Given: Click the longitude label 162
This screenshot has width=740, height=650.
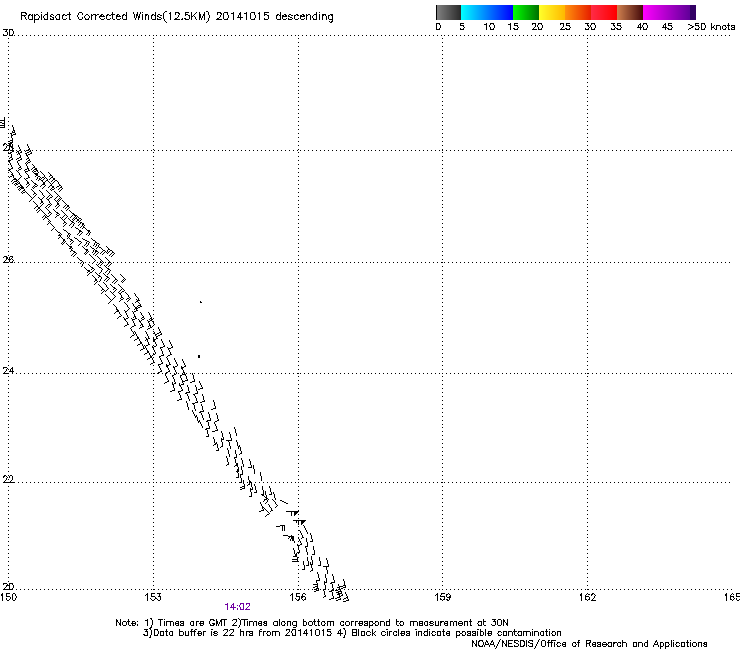Looking at the screenshot, I should (x=588, y=597).
